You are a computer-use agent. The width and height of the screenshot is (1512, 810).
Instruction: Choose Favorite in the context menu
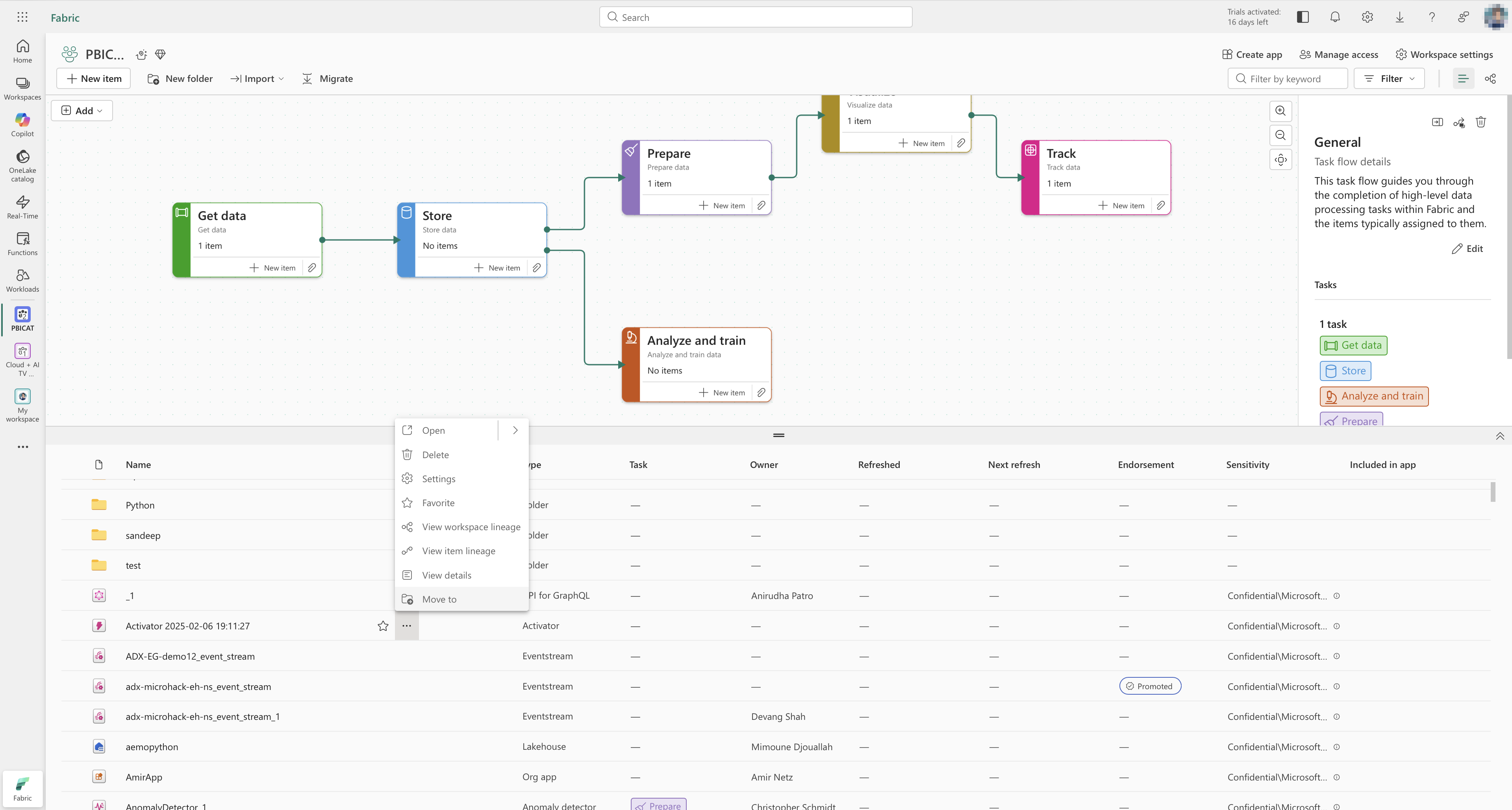tap(461, 503)
